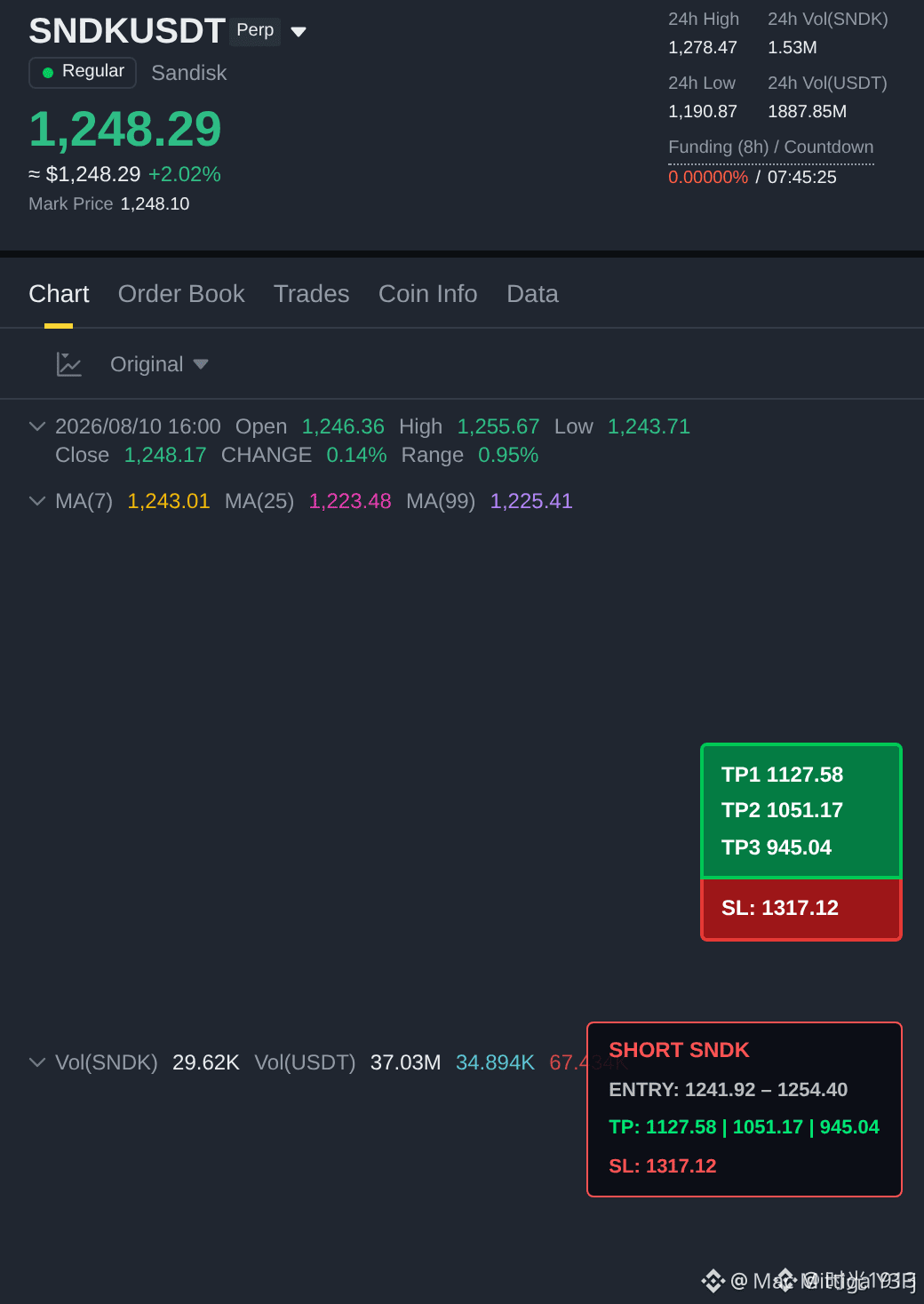Switch to the Trades tab

pos(311,294)
